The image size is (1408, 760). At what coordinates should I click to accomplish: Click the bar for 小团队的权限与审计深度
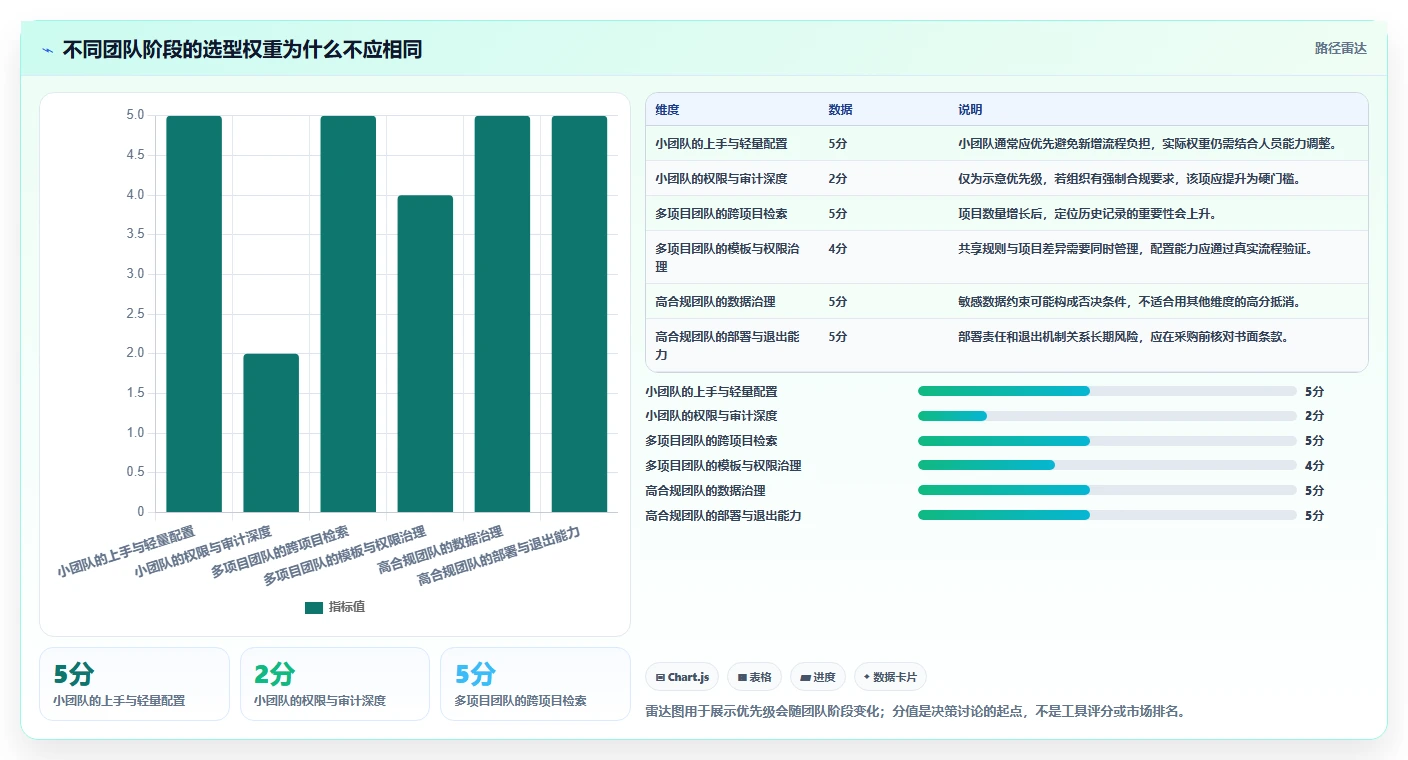pos(271,433)
